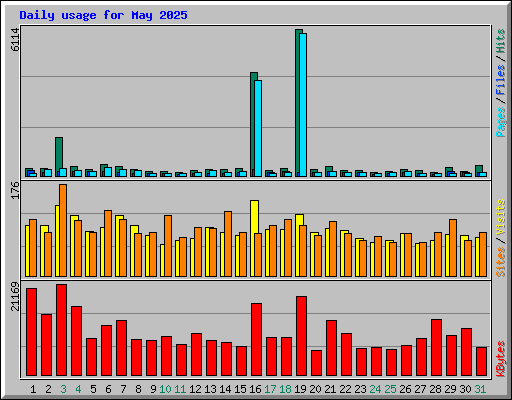Click the 'Files' legend label
The height and width of the screenshot is (400, 512).
(501, 80)
